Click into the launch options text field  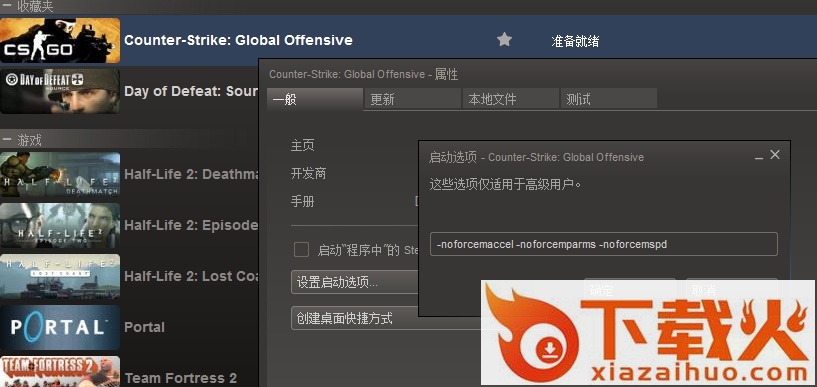(x=603, y=244)
